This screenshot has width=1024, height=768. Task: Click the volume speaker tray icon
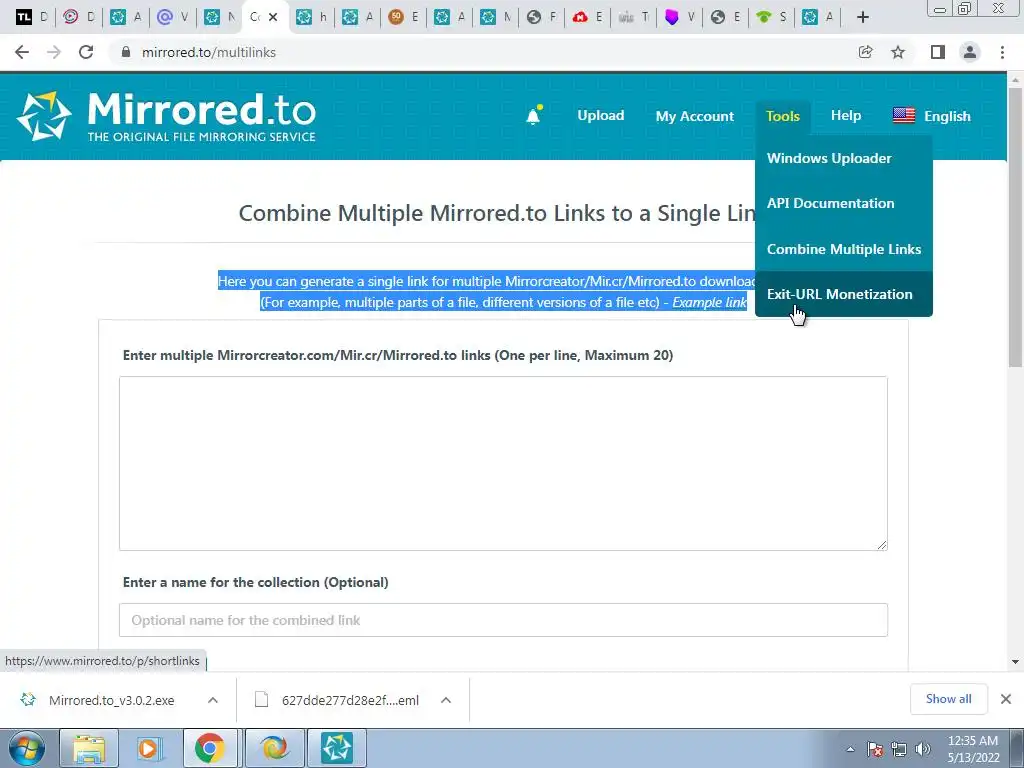[x=923, y=749]
